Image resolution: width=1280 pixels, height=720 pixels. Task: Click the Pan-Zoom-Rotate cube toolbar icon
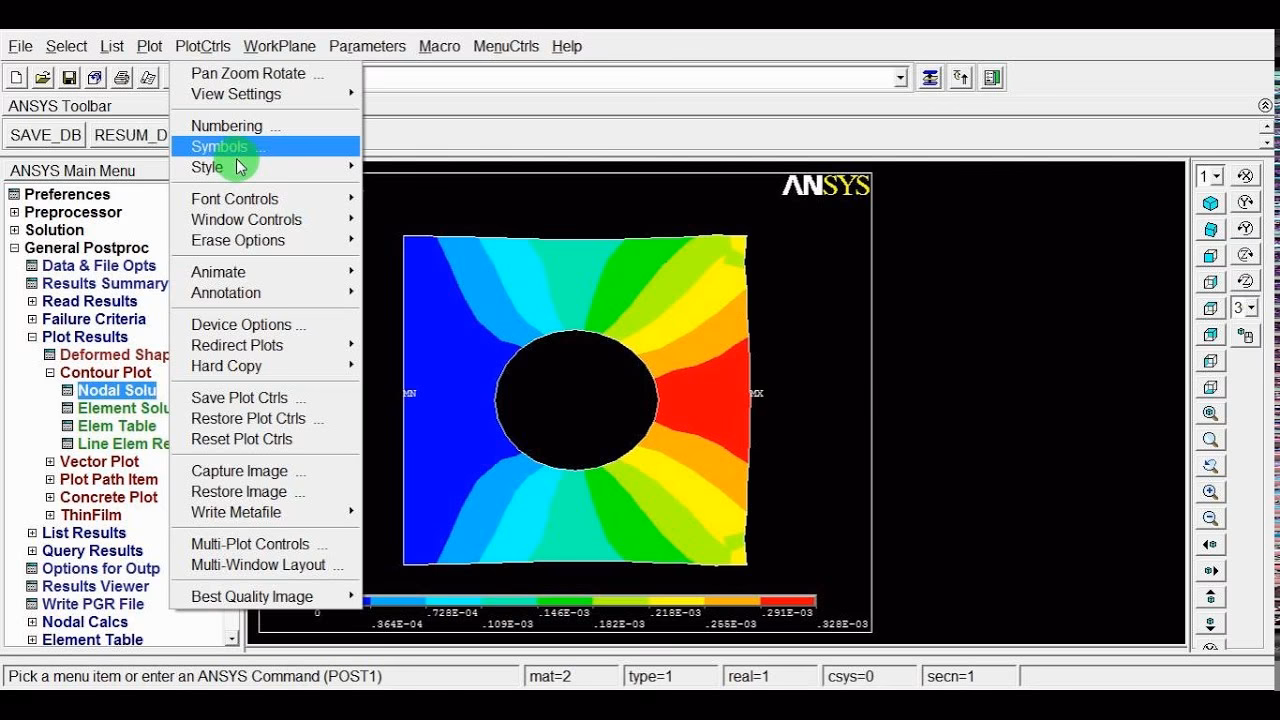[95, 78]
